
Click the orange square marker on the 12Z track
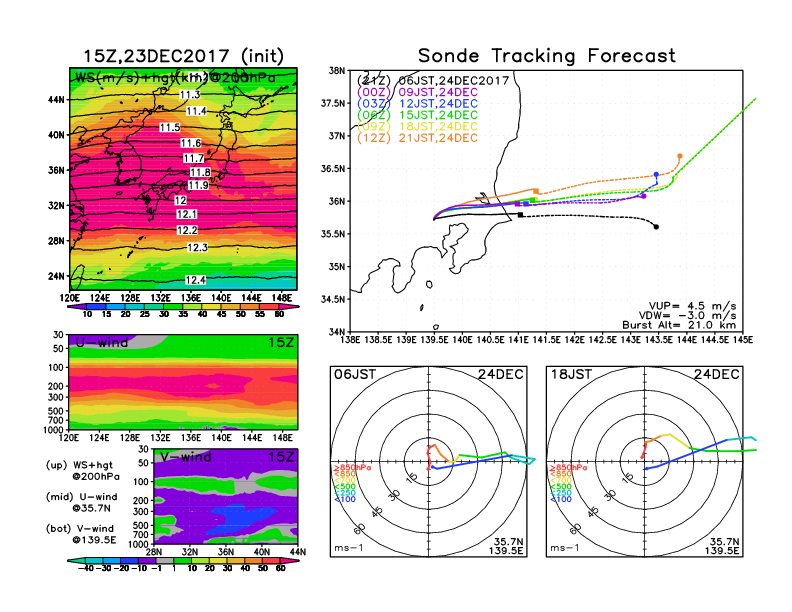[x=537, y=190]
